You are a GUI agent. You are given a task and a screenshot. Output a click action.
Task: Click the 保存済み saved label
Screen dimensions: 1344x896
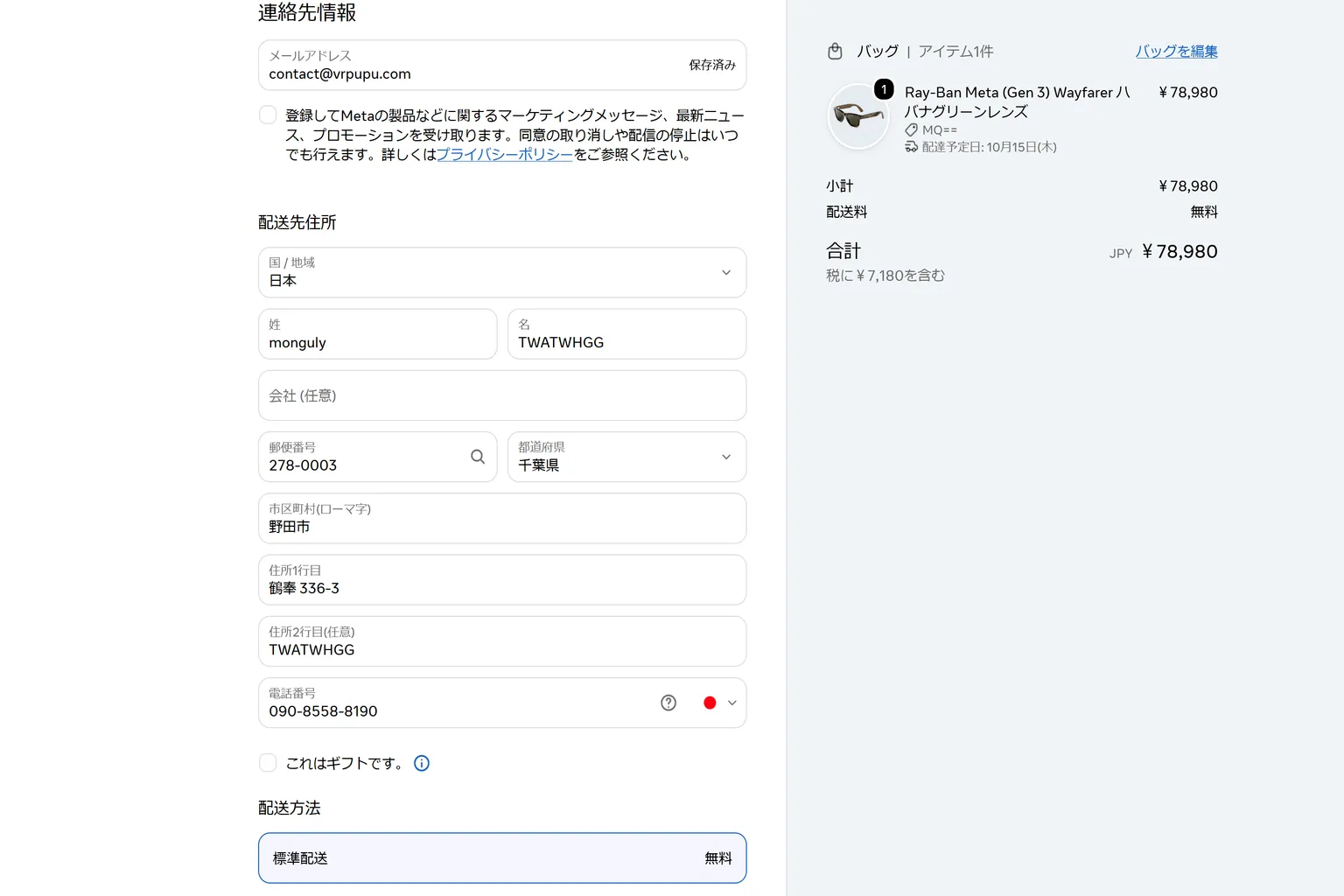click(x=712, y=65)
